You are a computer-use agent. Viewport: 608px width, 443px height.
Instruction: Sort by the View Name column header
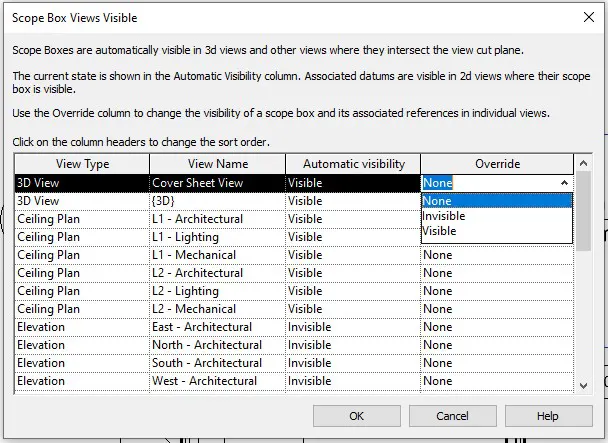(x=217, y=164)
